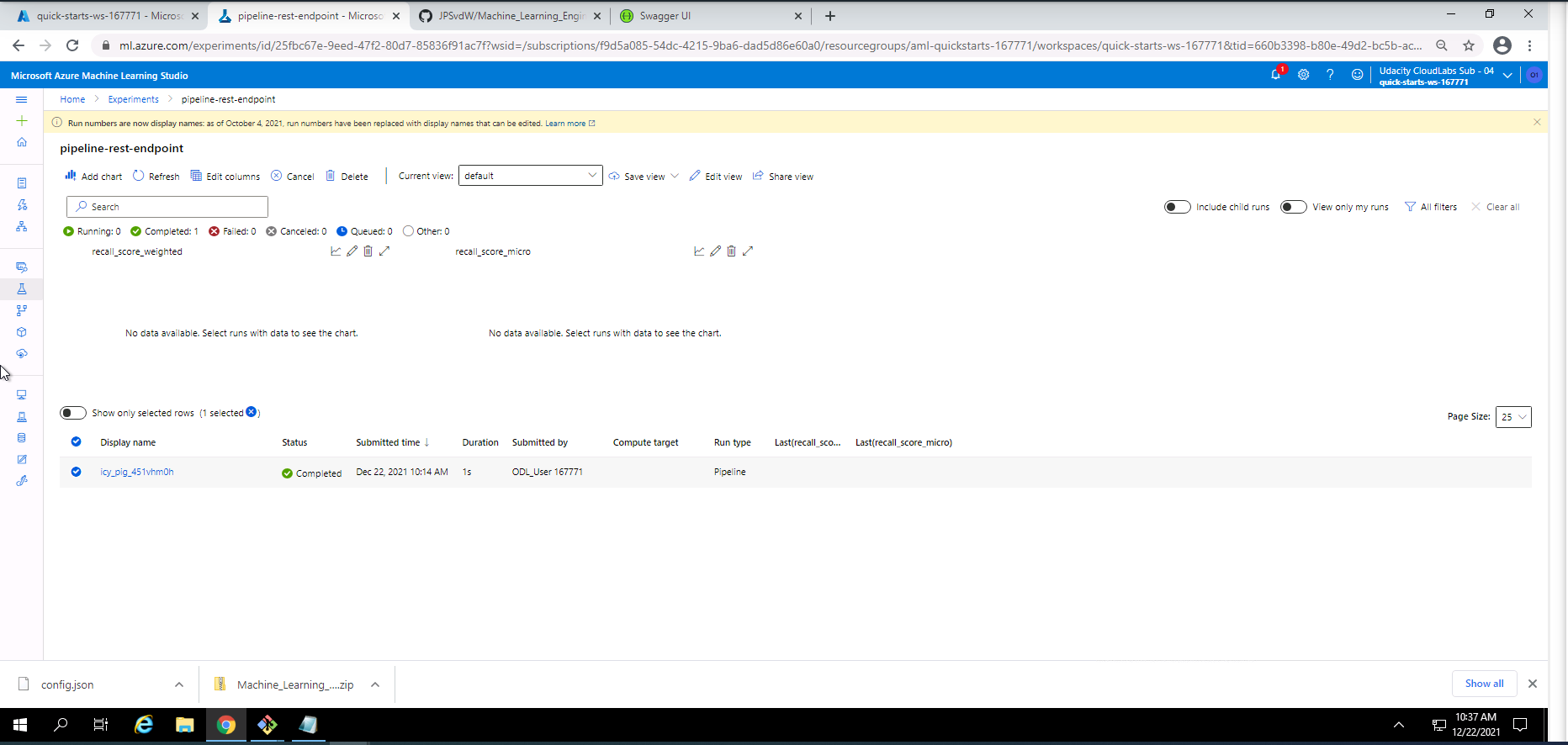Viewport: 1568px width, 745px height.
Task: Open the help question mark icon
Action: point(1330,75)
